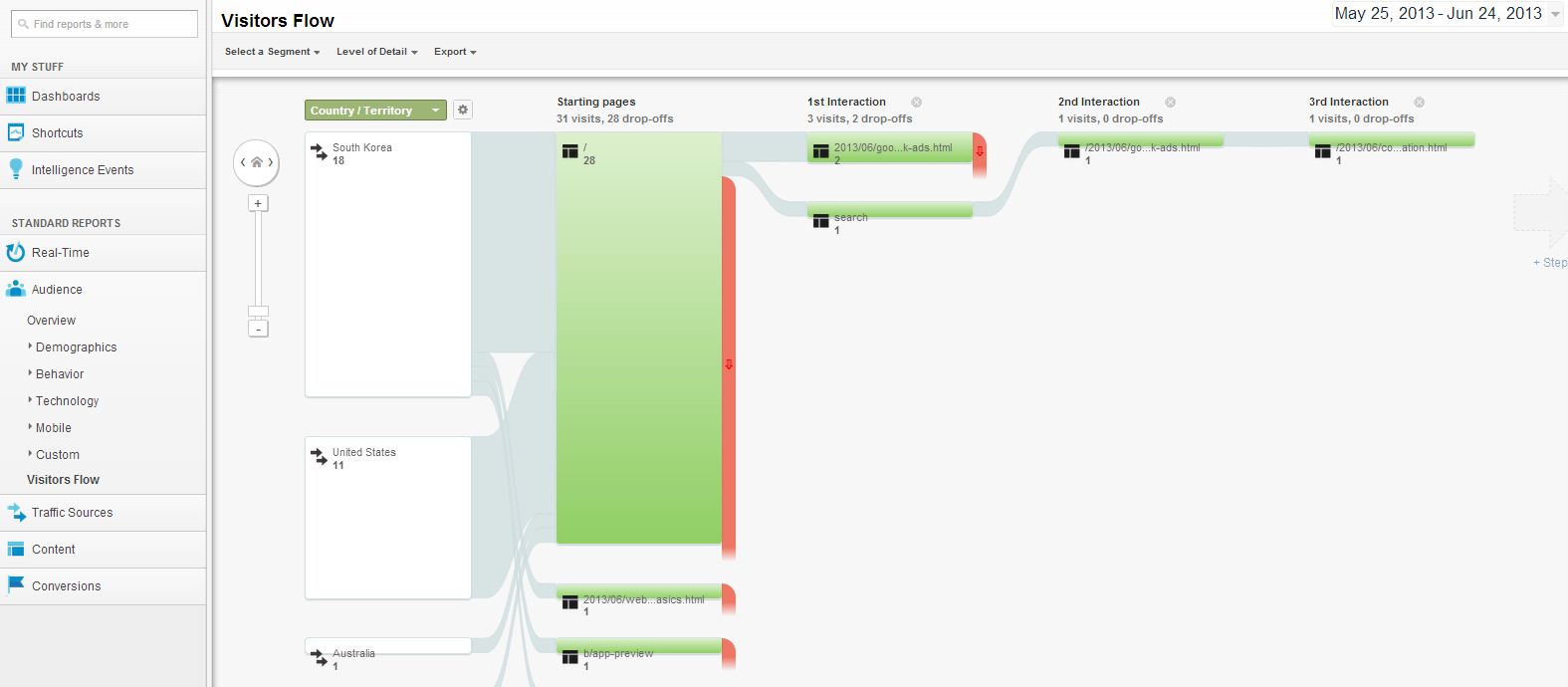Screen dimensions: 1568x687
Task: Open the Export menu
Action: click(x=453, y=51)
